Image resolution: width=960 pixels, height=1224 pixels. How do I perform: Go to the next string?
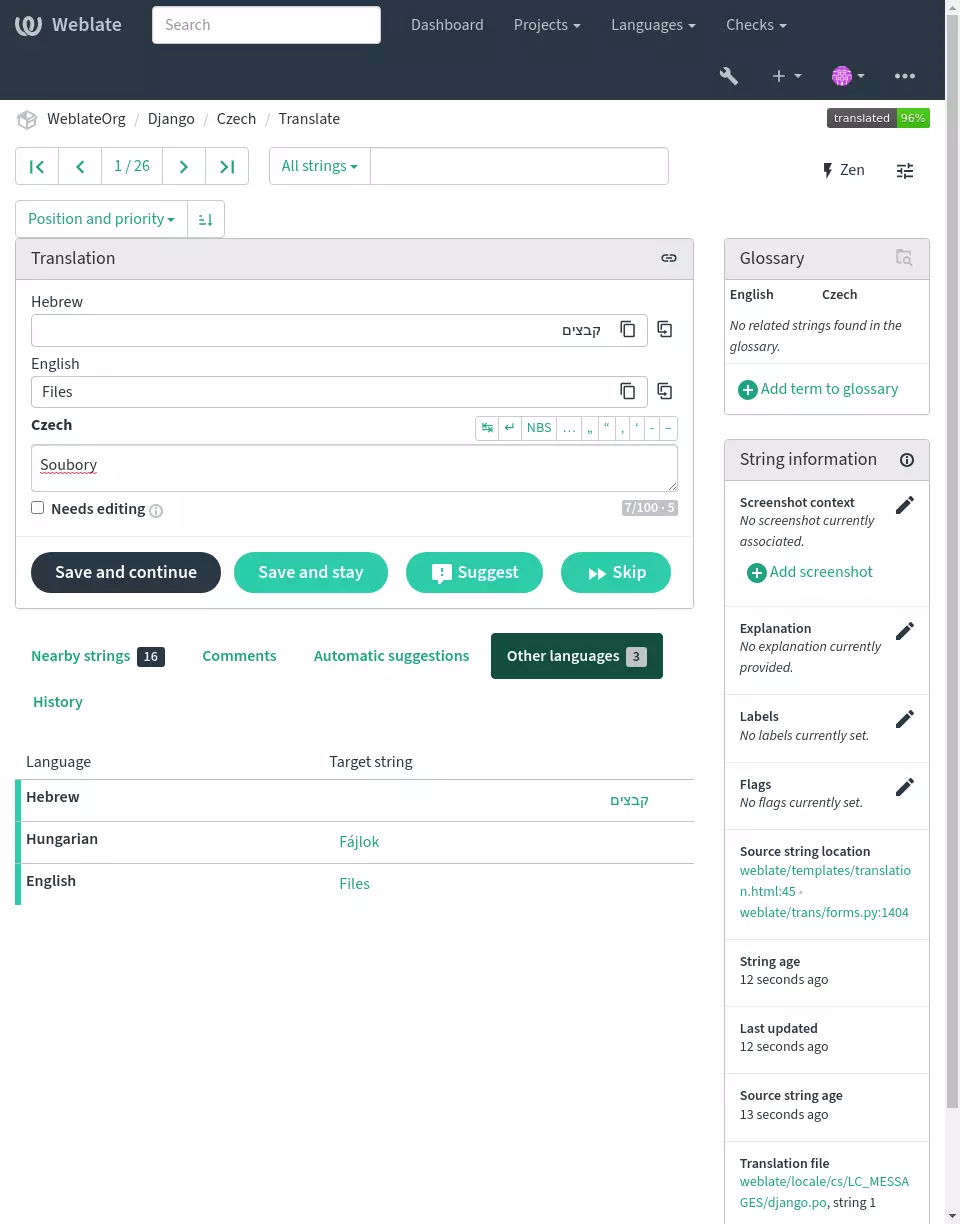pyautogui.click(x=184, y=166)
